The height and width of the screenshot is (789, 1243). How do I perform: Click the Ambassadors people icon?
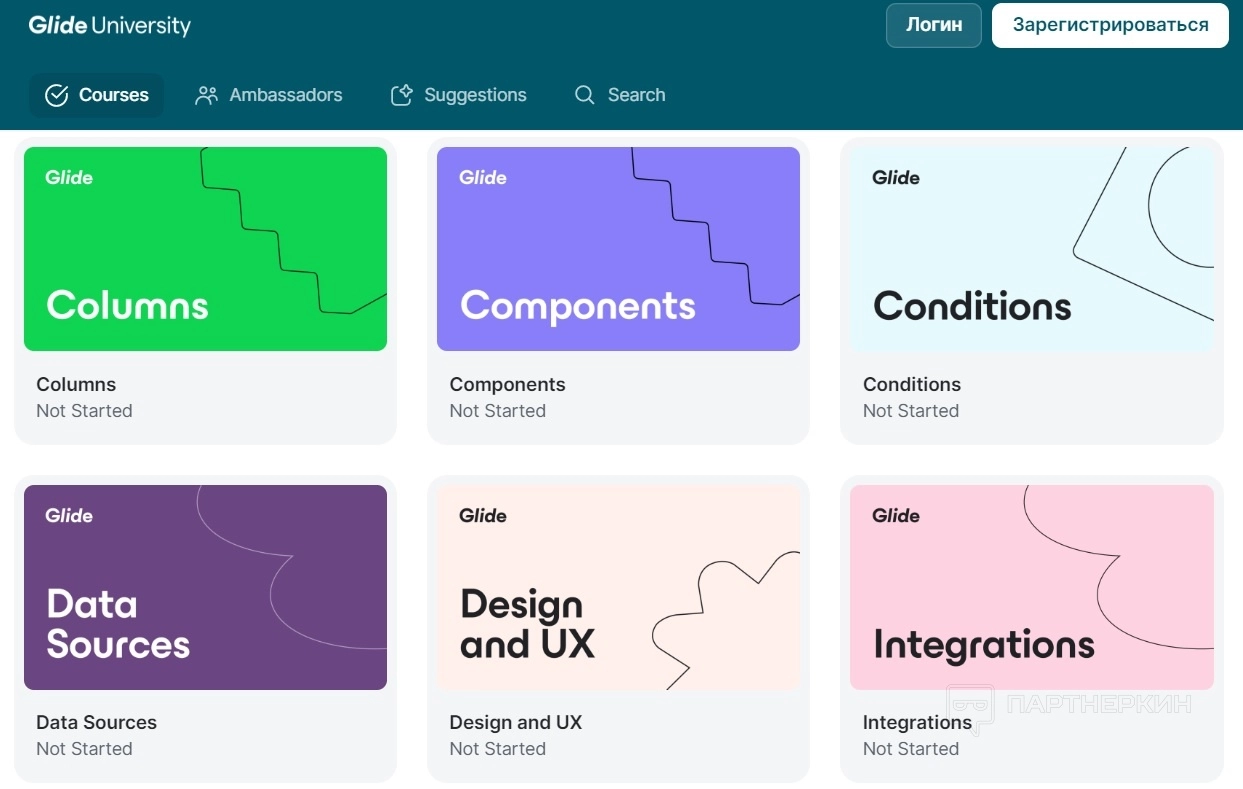(x=207, y=95)
